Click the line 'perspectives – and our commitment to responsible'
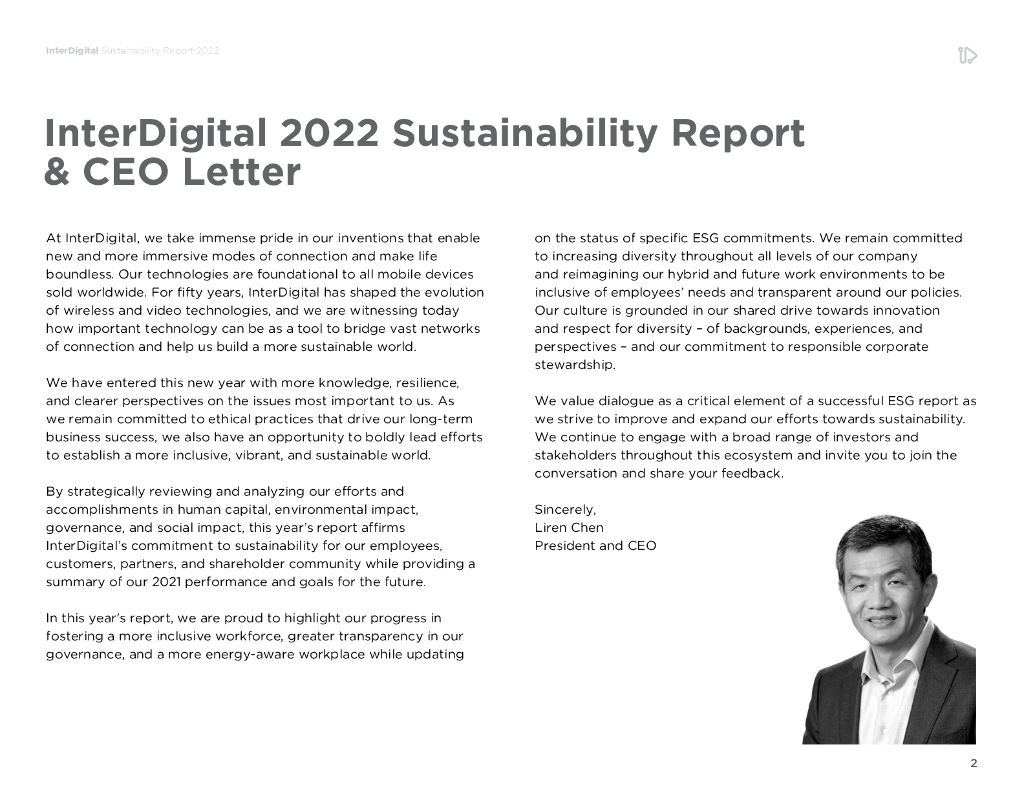The width and height of the screenshot is (1024, 791). [x=731, y=346]
